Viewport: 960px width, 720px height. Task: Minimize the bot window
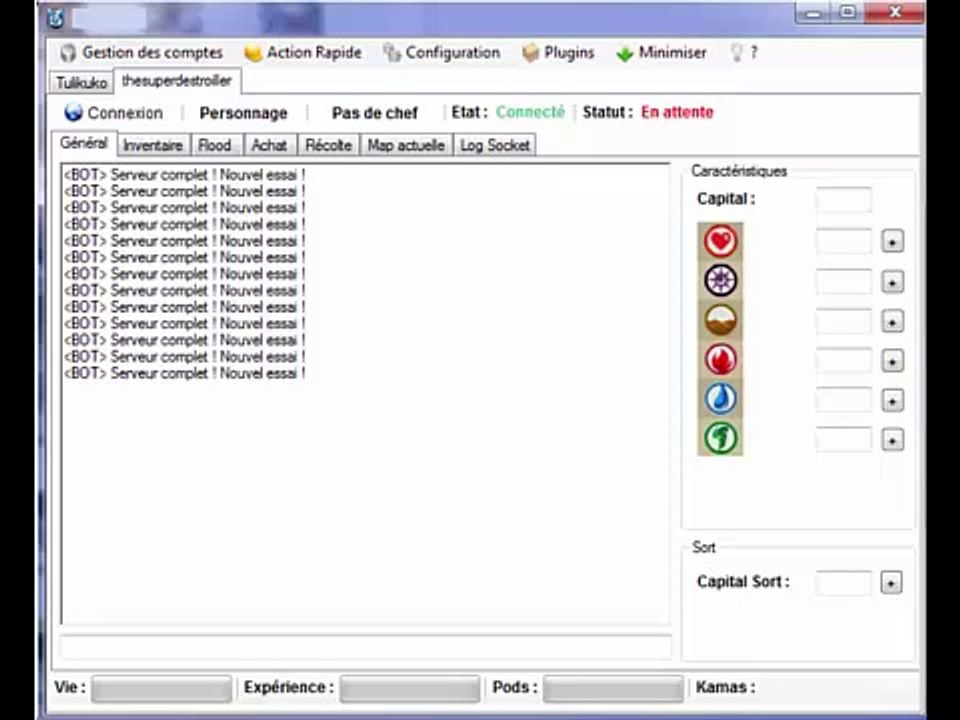[813, 13]
